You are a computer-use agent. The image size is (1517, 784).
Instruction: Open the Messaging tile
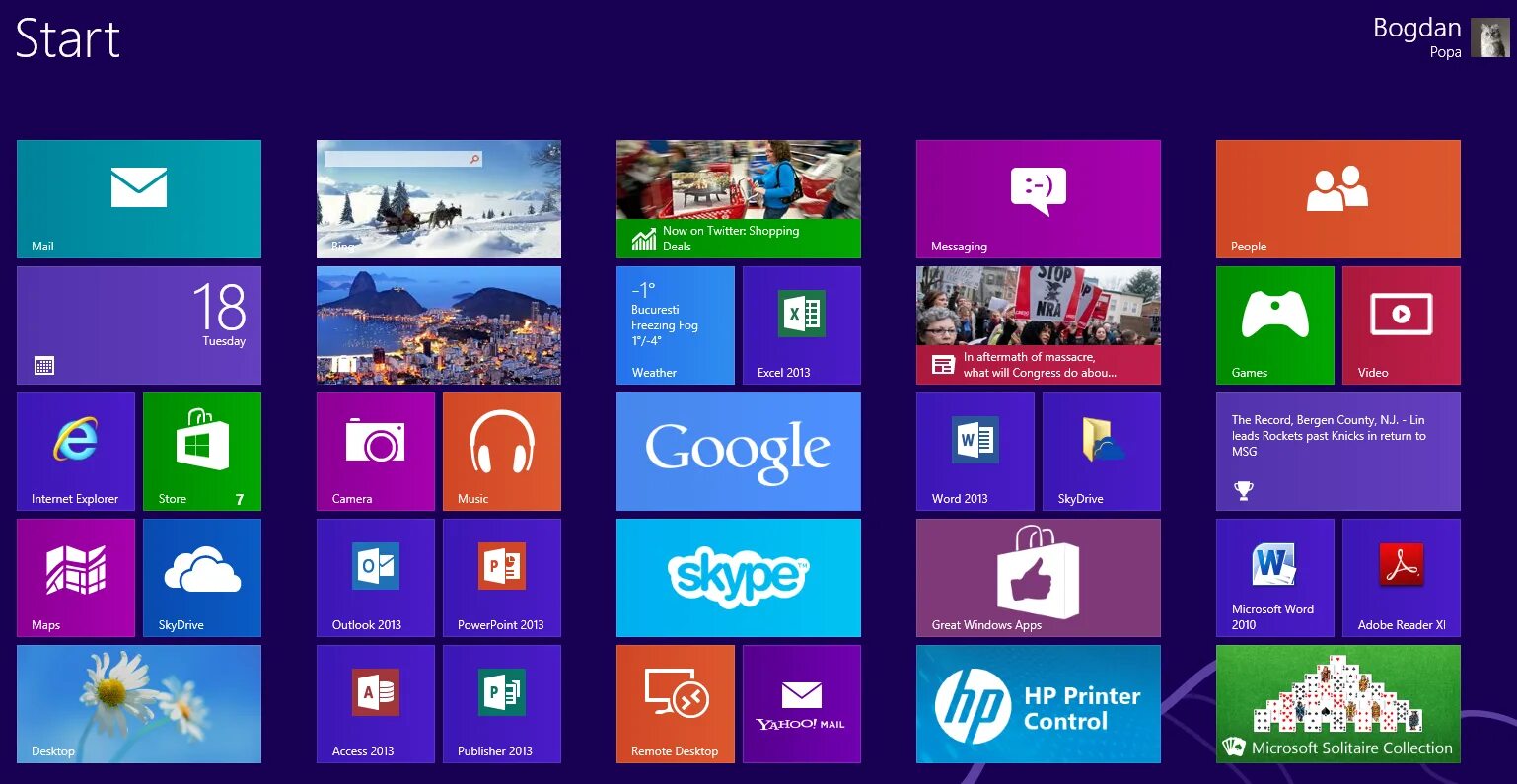pos(1039,199)
